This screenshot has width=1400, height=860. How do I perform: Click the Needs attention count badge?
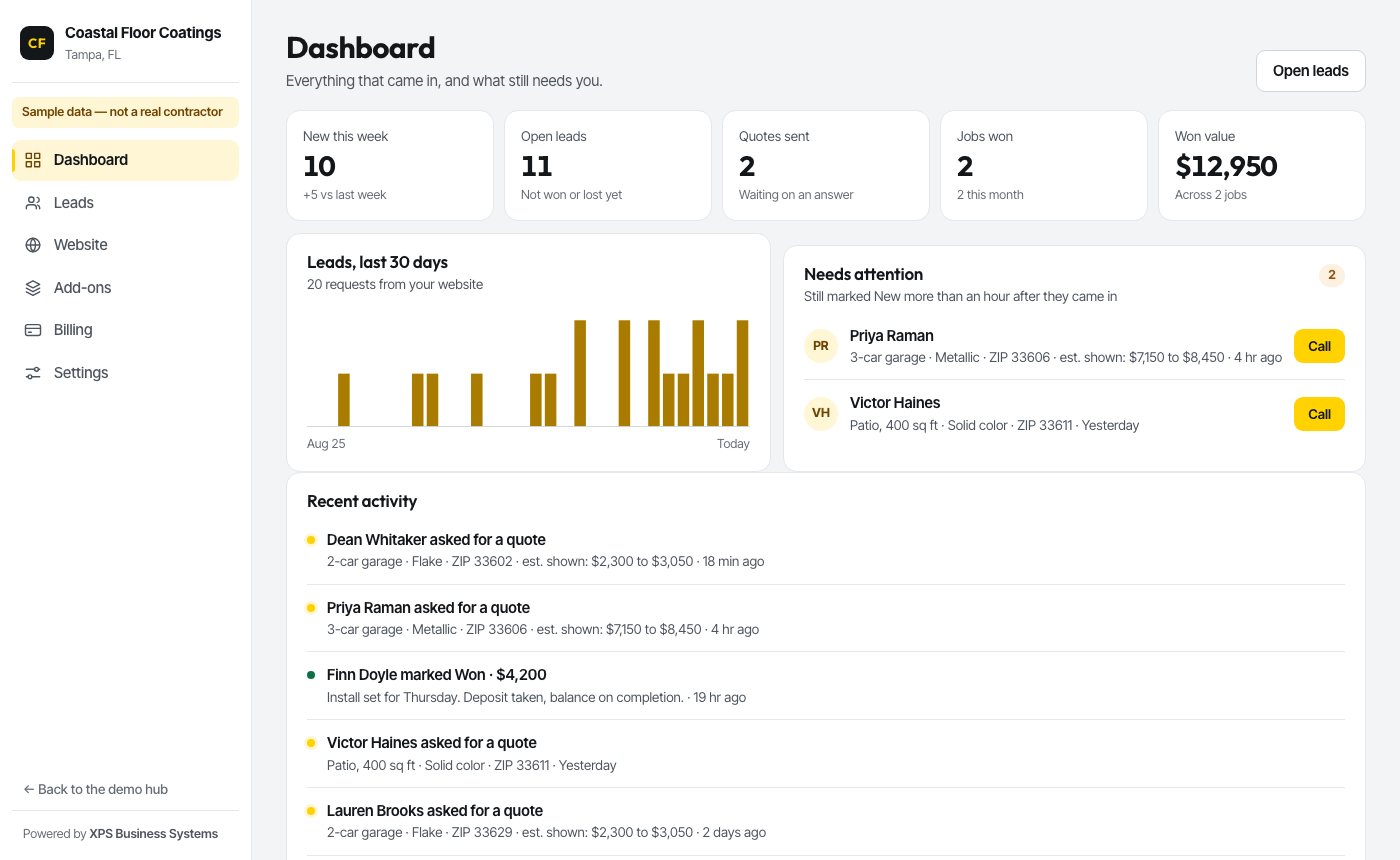(1331, 275)
